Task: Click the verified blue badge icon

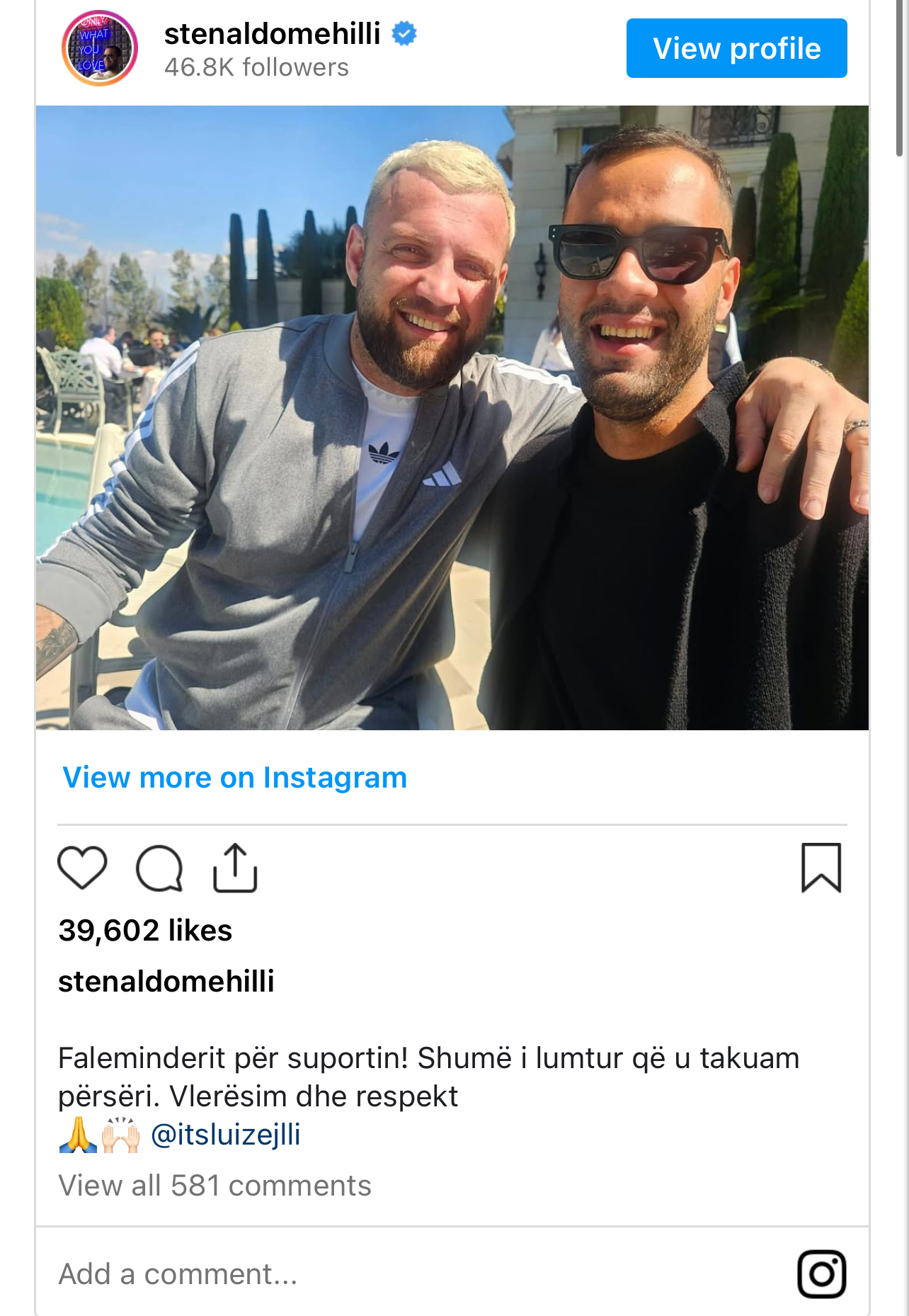Action: pos(404,33)
